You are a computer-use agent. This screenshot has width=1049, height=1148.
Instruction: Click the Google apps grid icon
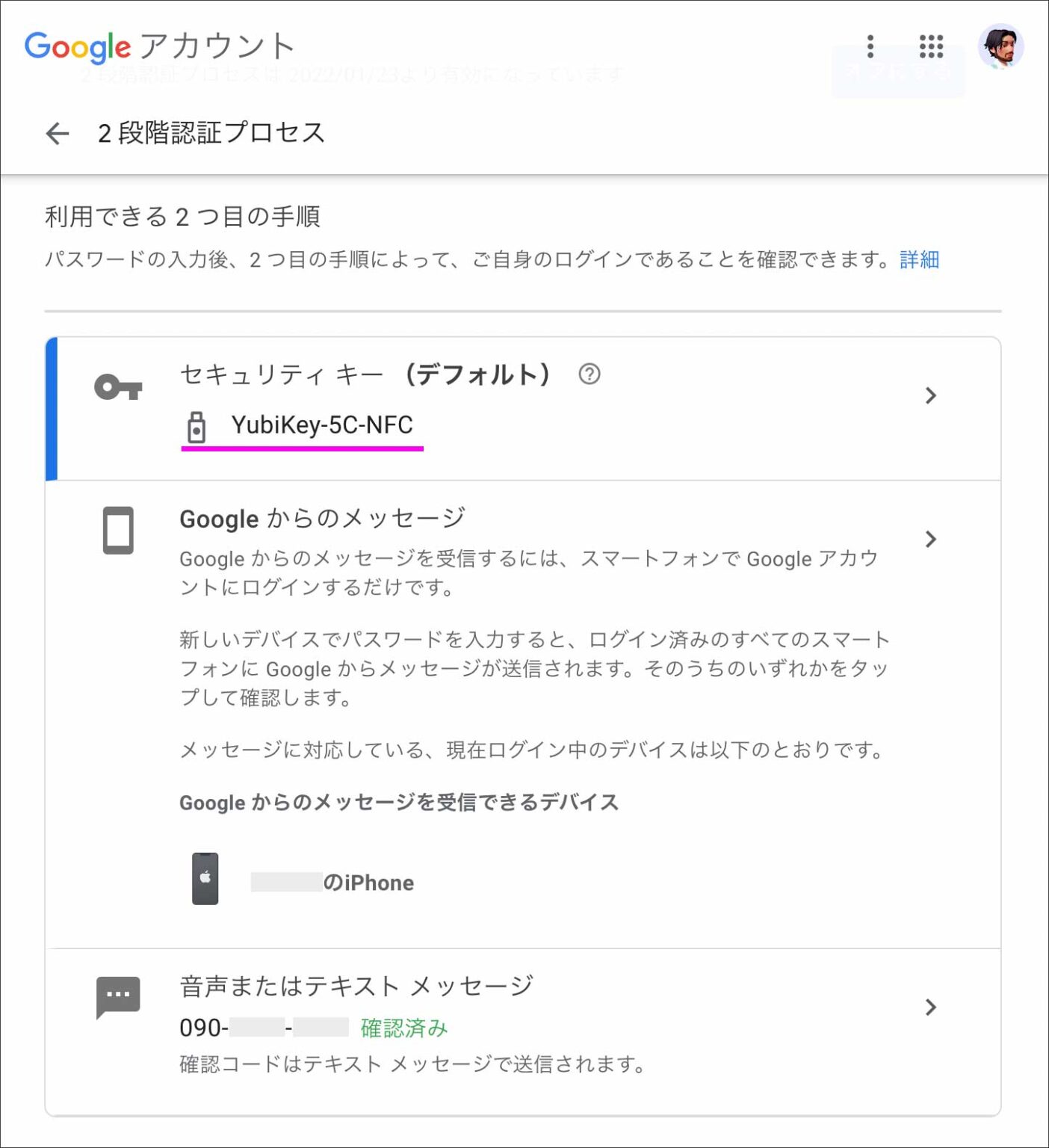(x=932, y=46)
